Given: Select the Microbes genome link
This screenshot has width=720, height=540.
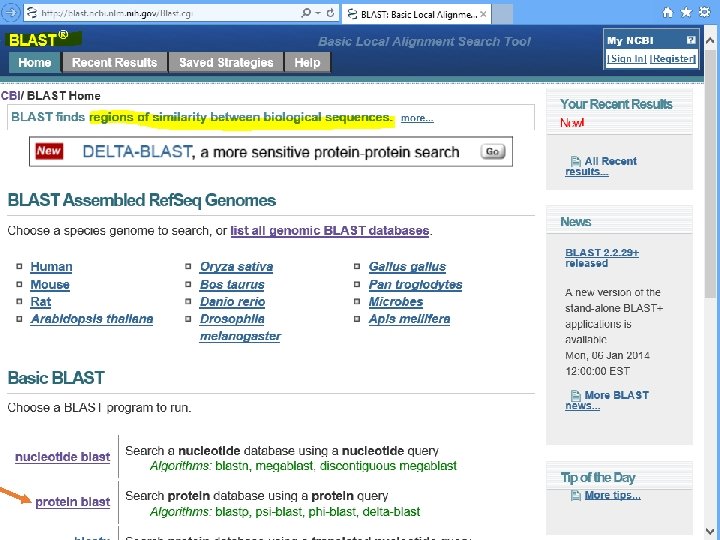Looking at the screenshot, I should coord(396,302).
